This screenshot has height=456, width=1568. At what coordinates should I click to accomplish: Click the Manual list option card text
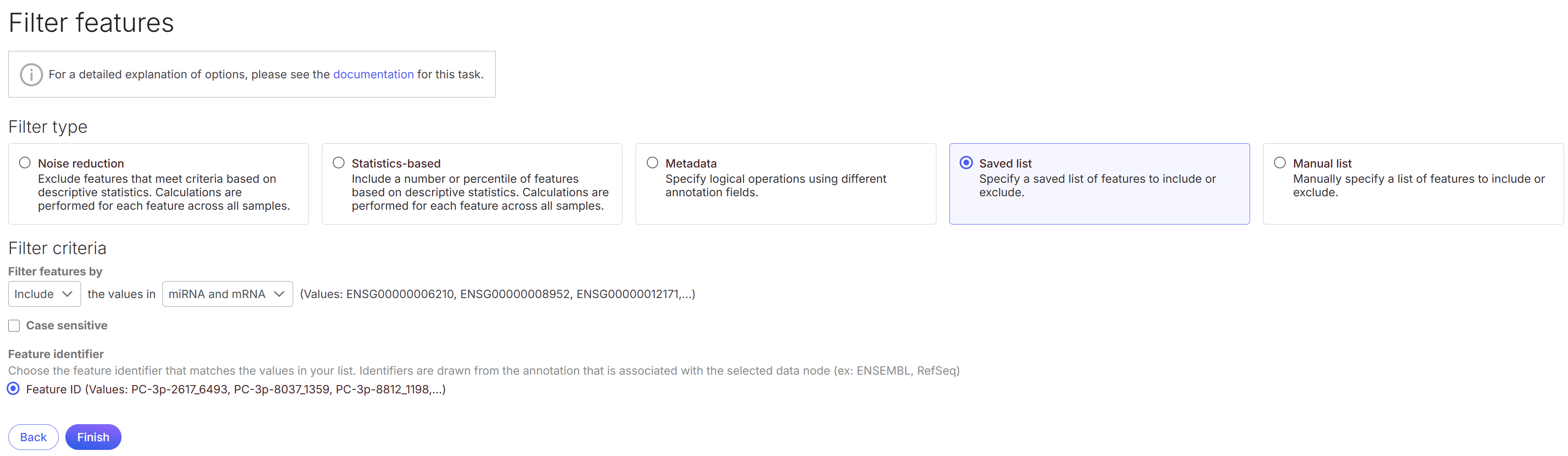point(1418,185)
